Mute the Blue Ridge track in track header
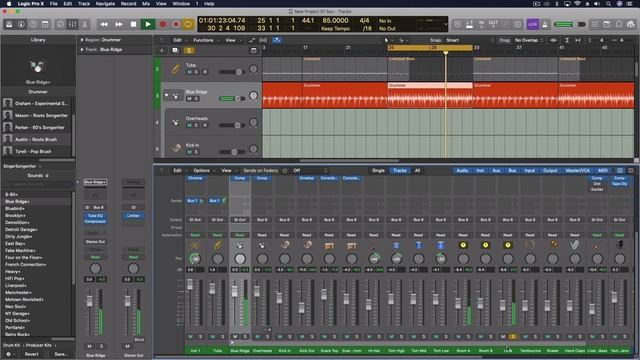This screenshot has height=360, width=640. [189, 99]
